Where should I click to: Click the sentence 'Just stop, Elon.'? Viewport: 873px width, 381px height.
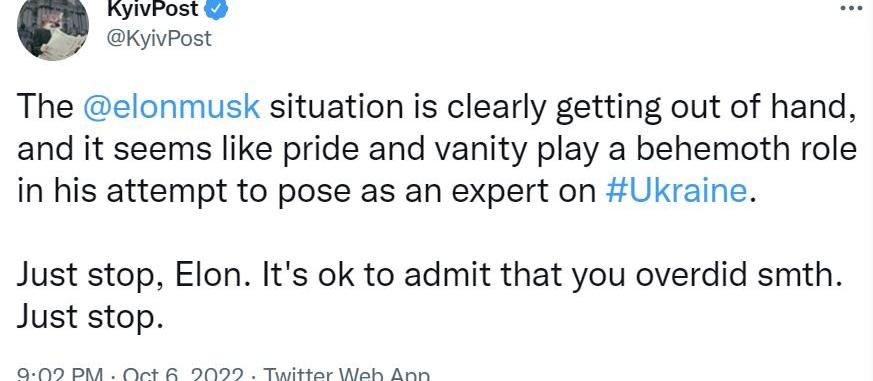click(134, 276)
